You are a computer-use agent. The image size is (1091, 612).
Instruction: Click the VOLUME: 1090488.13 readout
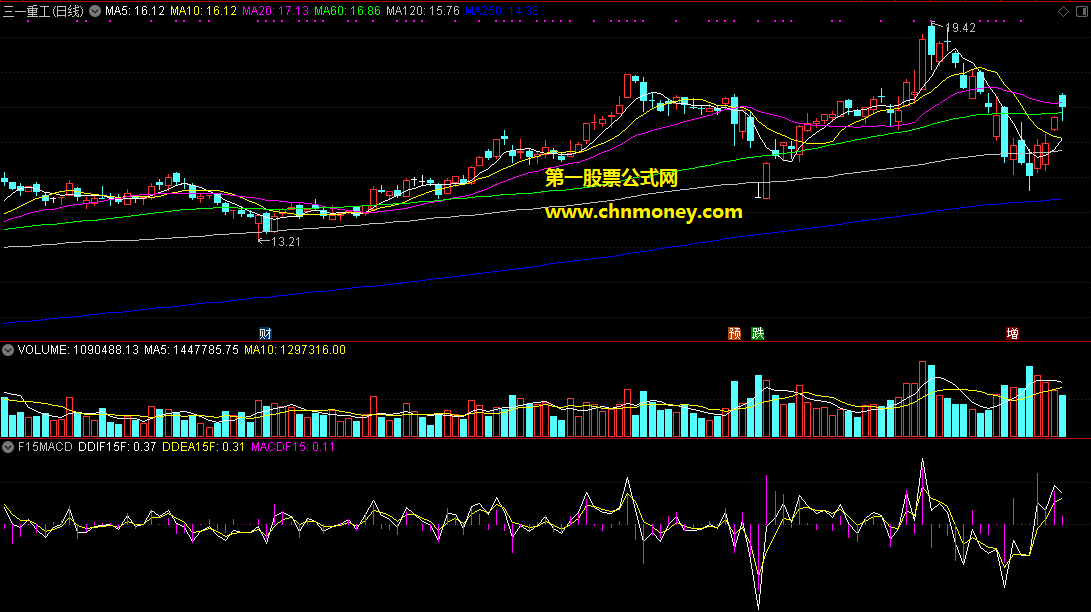point(78,350)
